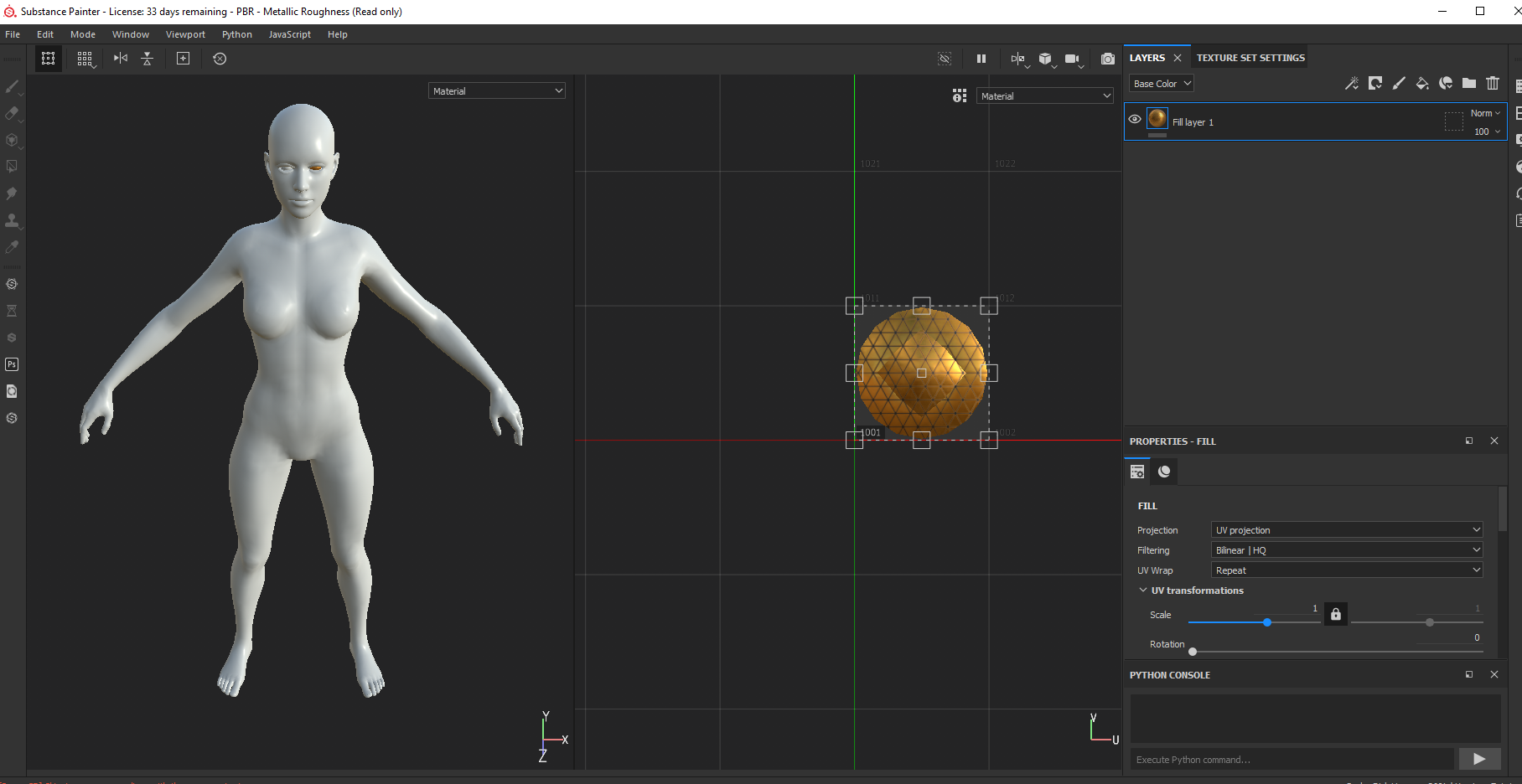Open the camera settings dropdown
The height and width of the screenshot is (784, 1522).
click(1074, 59)
